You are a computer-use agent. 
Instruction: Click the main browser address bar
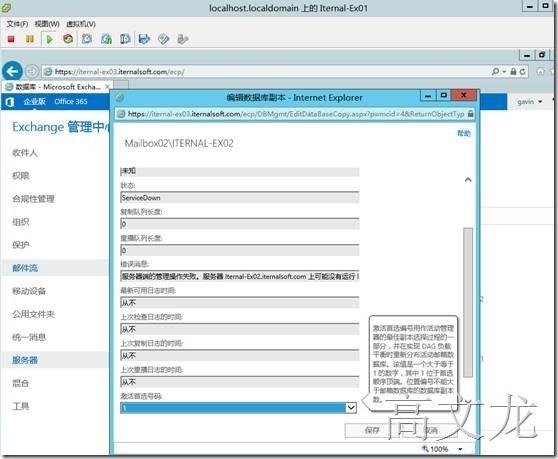click(x=265, y=72)
